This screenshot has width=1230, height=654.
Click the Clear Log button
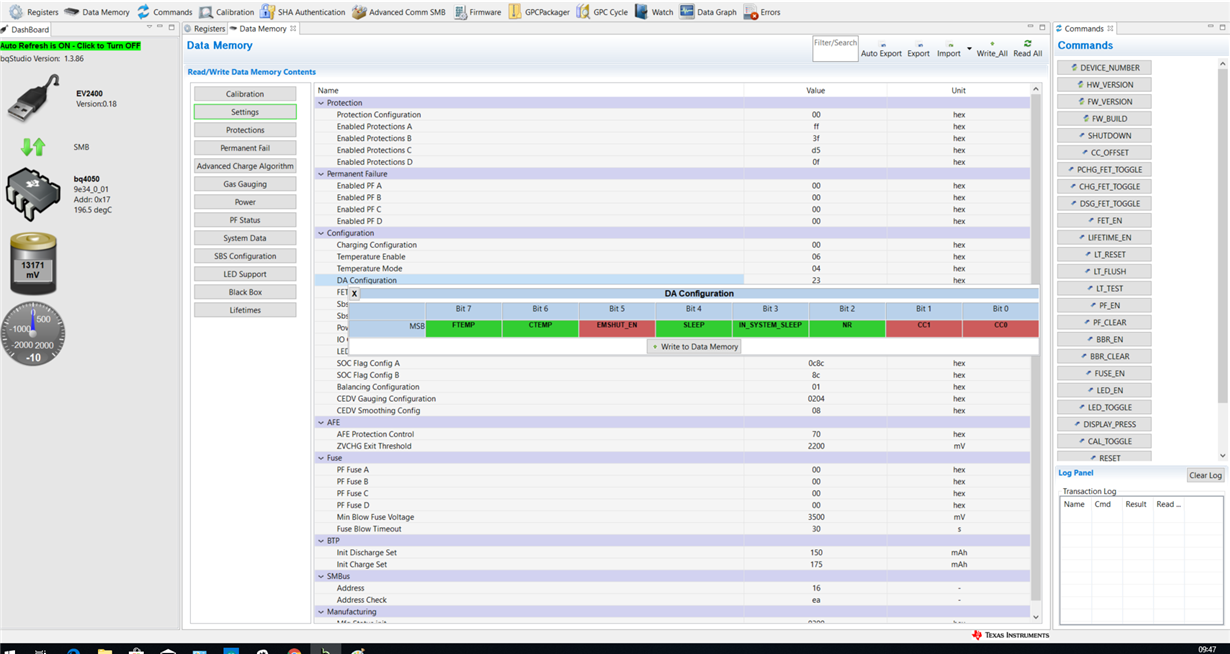(1205, 475)
